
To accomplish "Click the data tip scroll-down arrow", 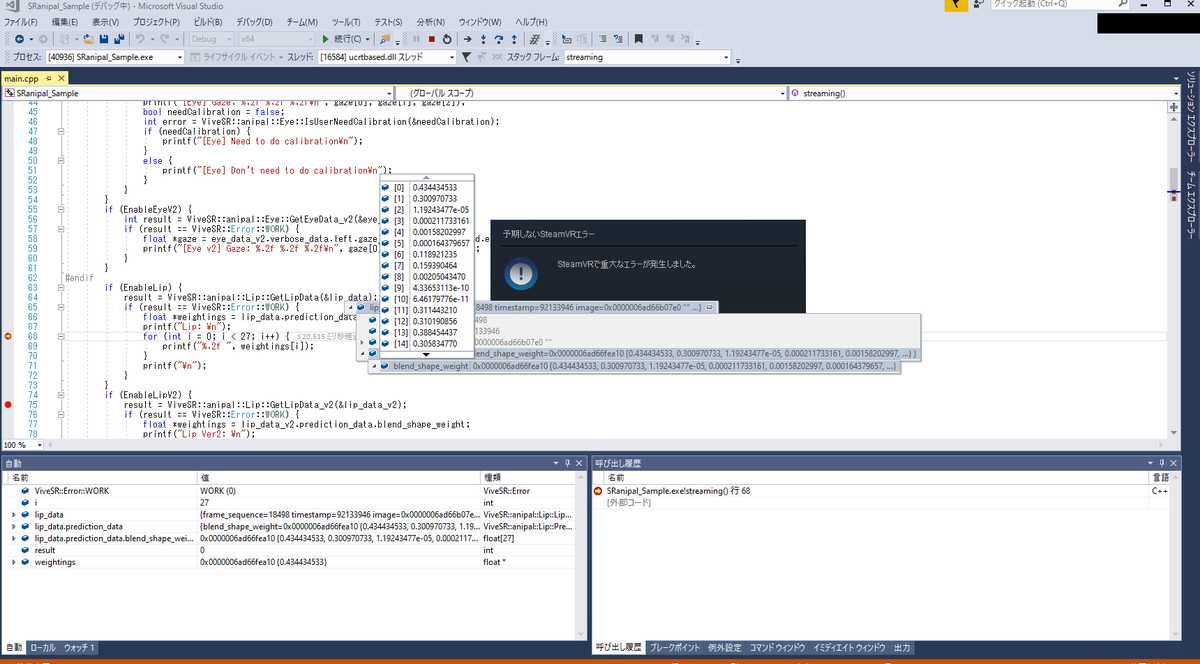I will coord(427,354).
